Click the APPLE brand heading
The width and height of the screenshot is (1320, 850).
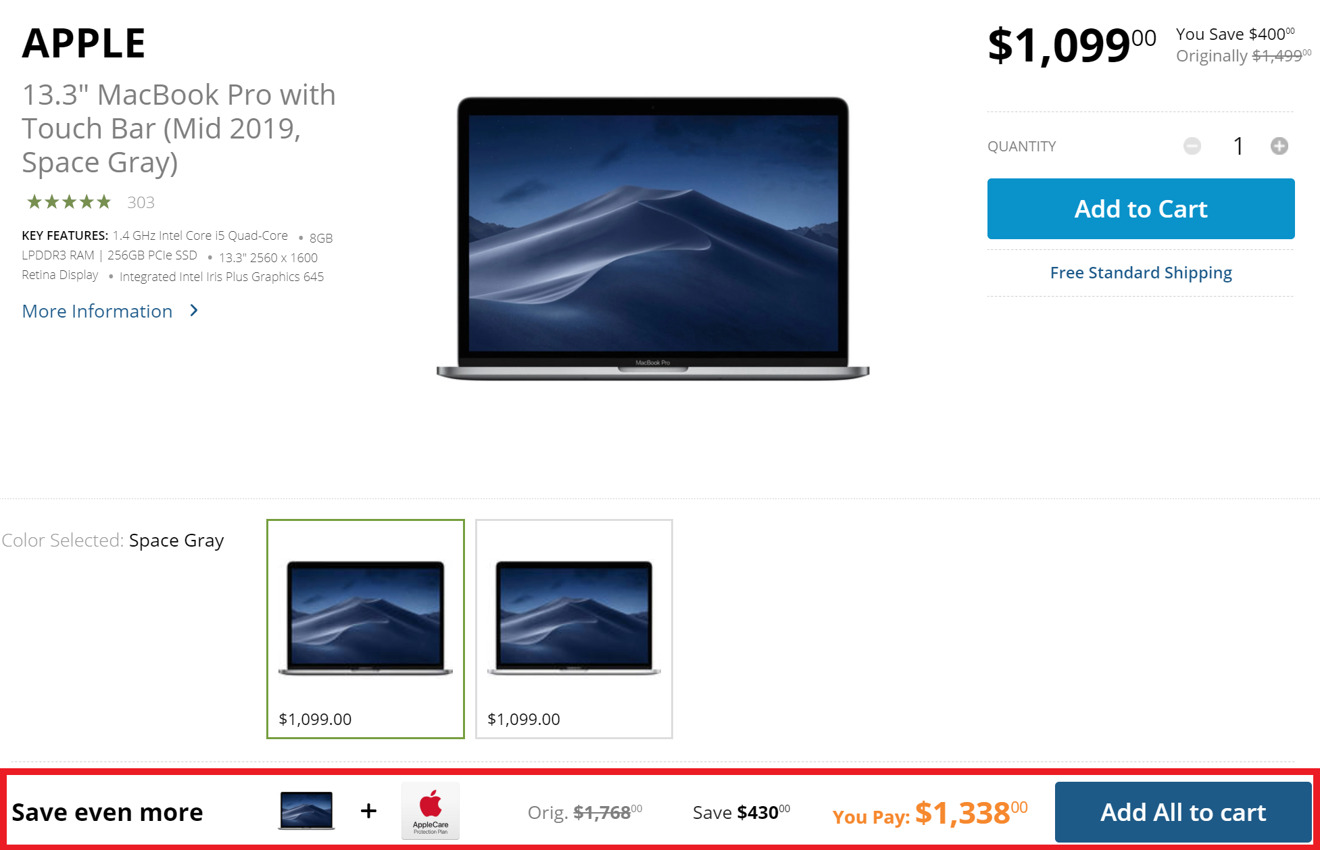coord(84,43)
